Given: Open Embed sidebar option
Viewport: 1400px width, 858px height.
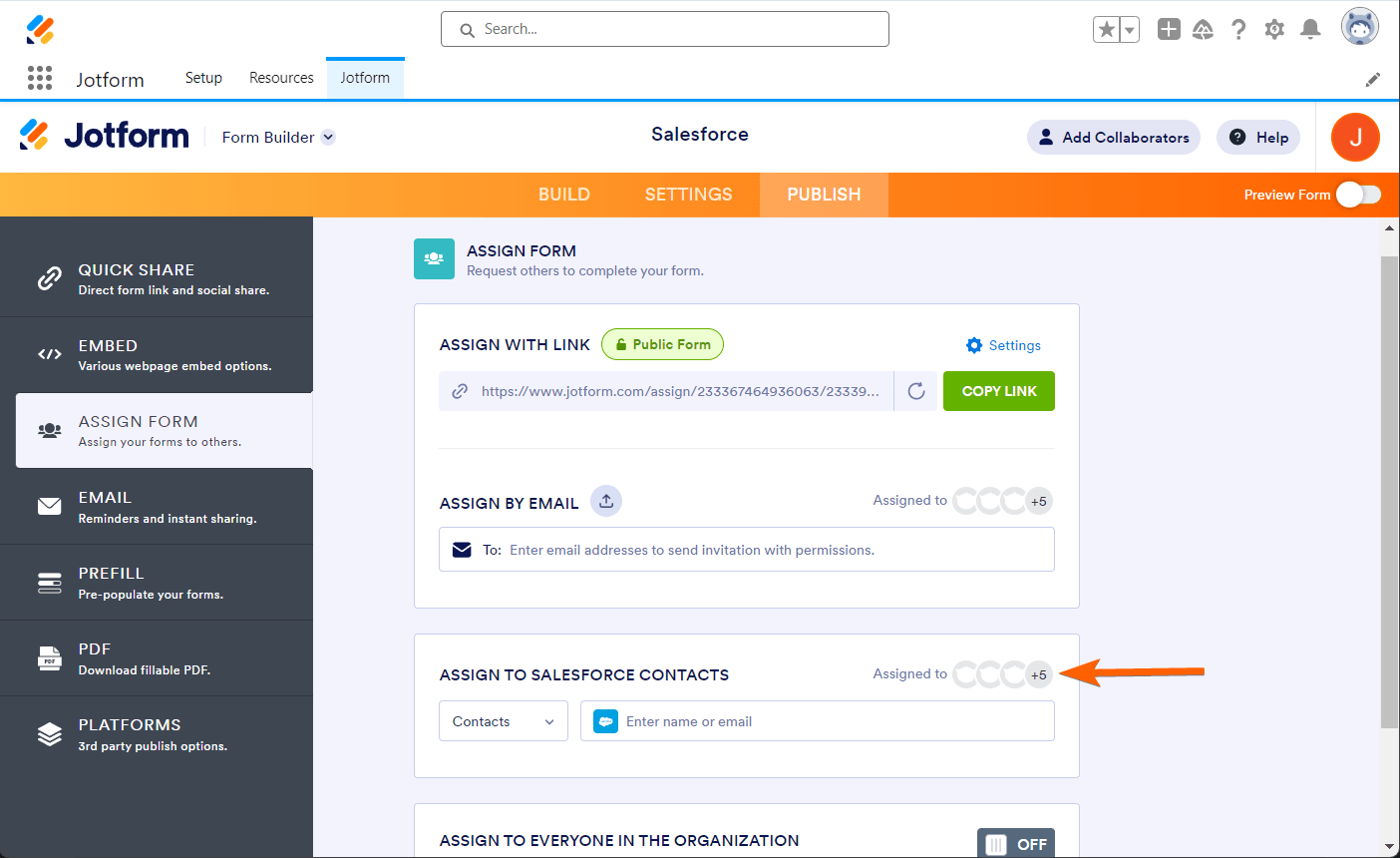Looking at the screenshot, I should tap(157, 355).
